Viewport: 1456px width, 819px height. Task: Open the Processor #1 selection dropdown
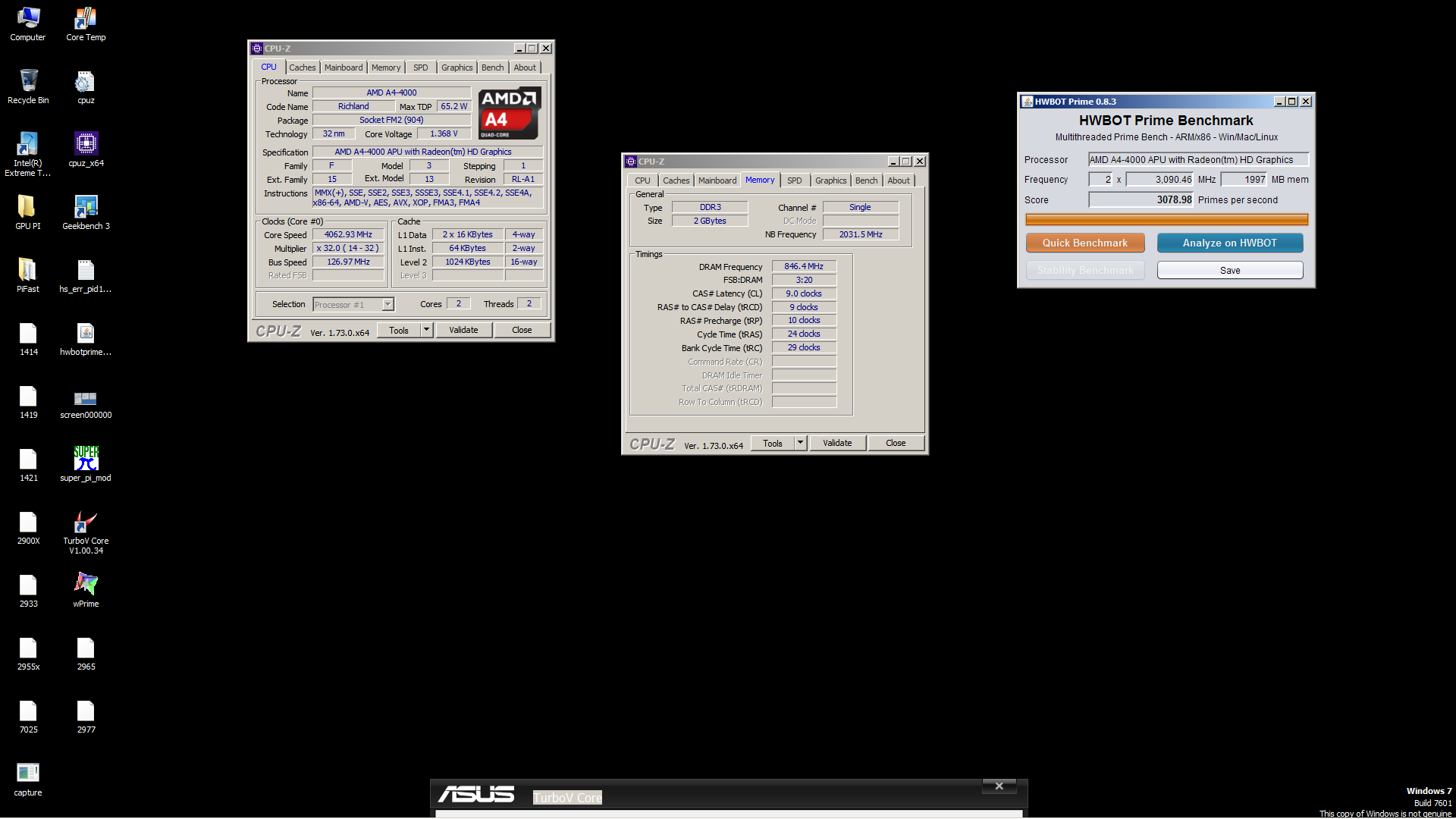click(x=353, y=305)
